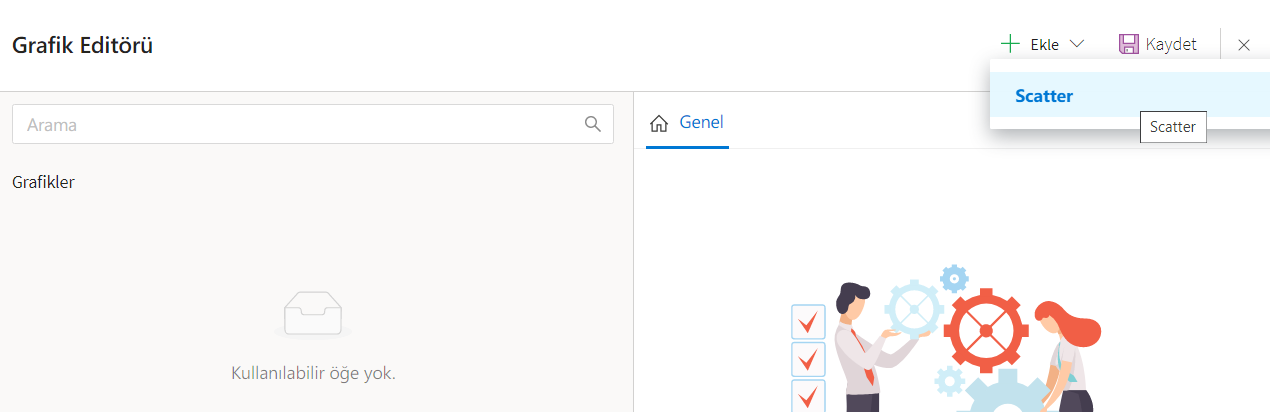Close the Grafik Editörü panel
1270x412 pixels.
click(1244, 44)
